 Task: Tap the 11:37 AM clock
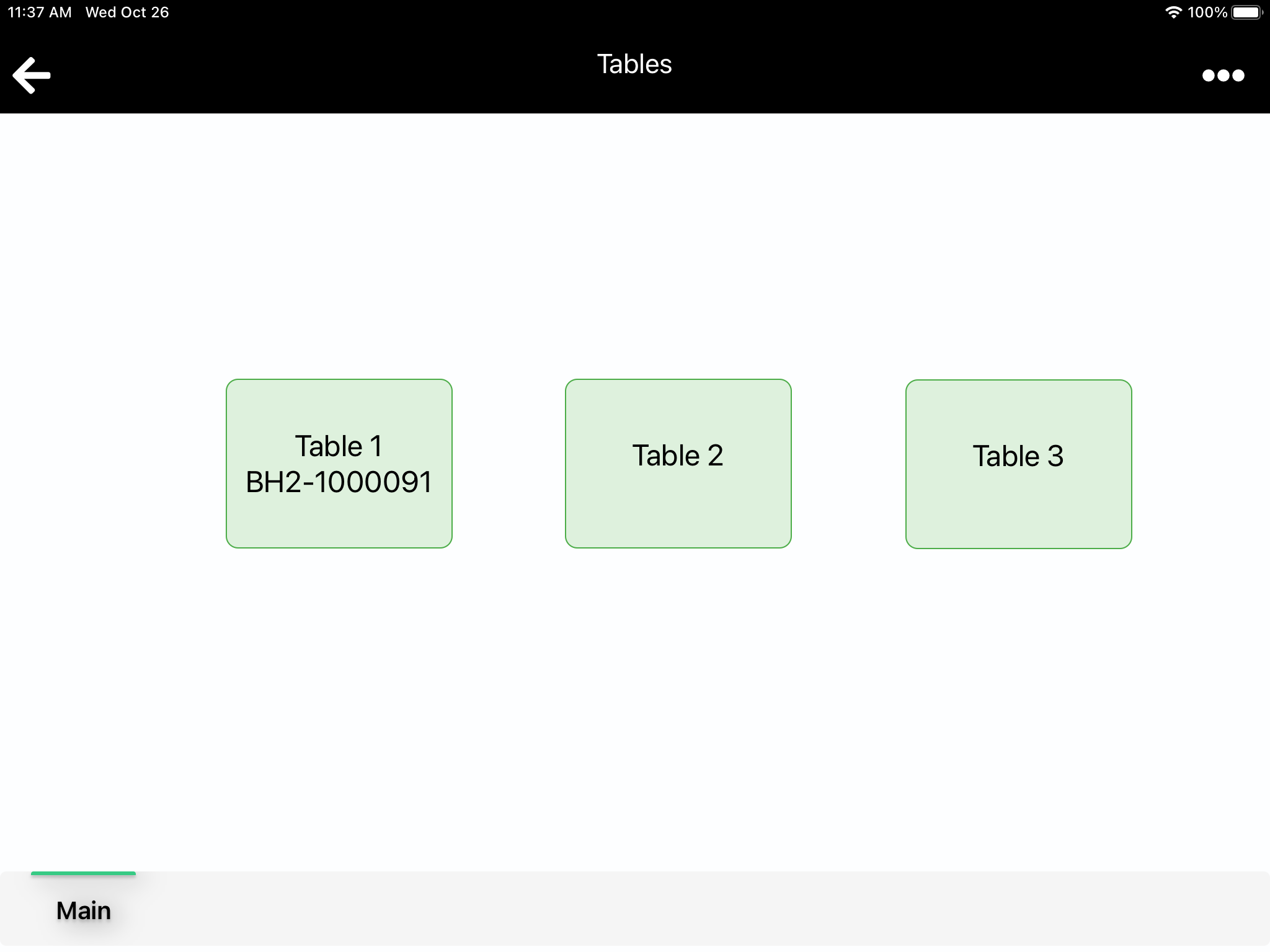(40, 12)
